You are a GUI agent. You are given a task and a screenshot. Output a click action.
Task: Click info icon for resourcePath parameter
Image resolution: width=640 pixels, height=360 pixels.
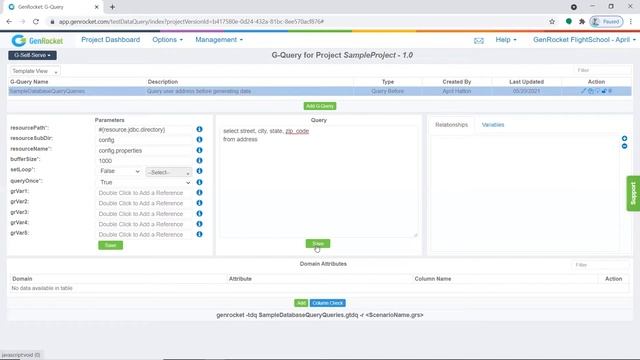click(x=199, y=129)
